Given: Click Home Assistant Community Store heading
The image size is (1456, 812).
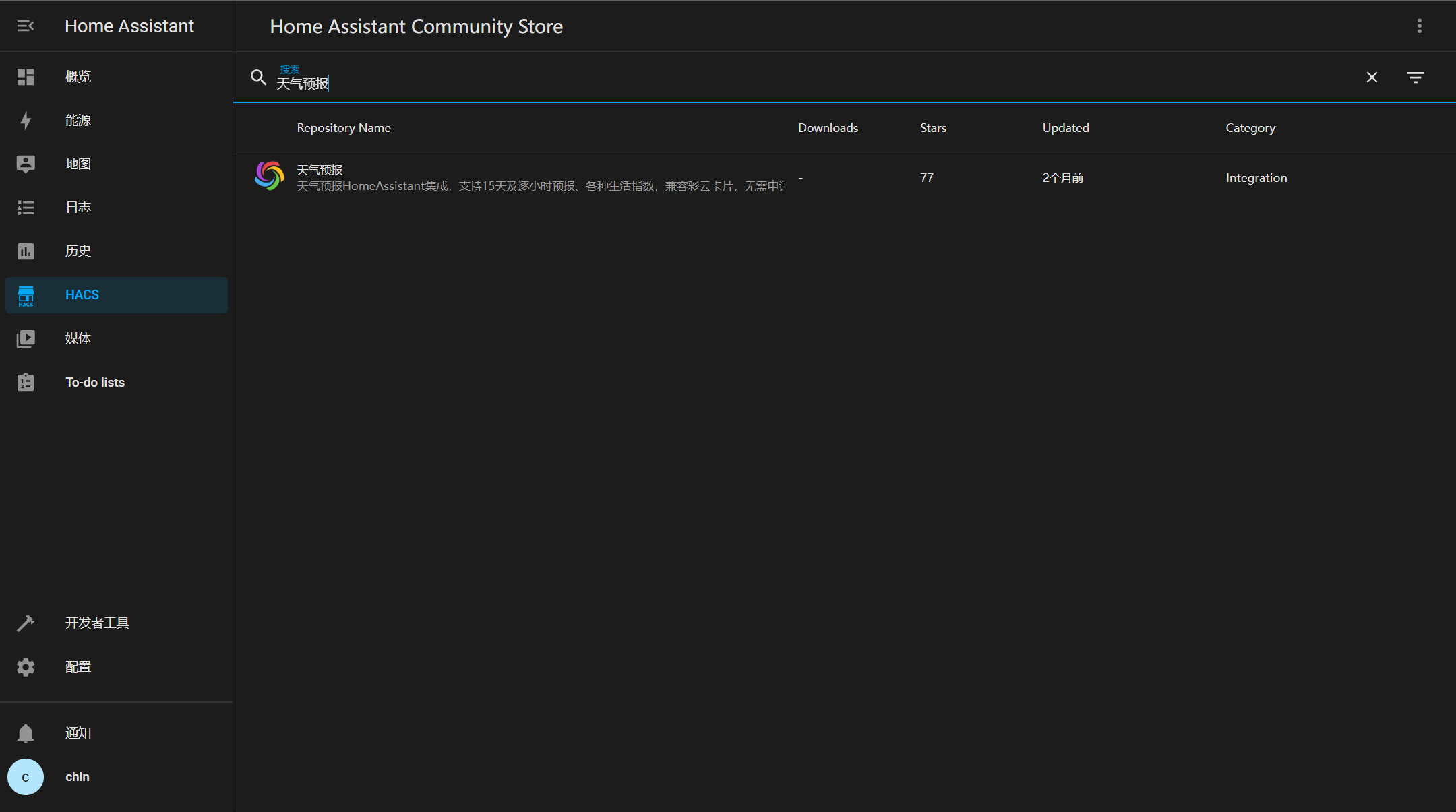Looking at the screenshot, I should click(416, 26).
